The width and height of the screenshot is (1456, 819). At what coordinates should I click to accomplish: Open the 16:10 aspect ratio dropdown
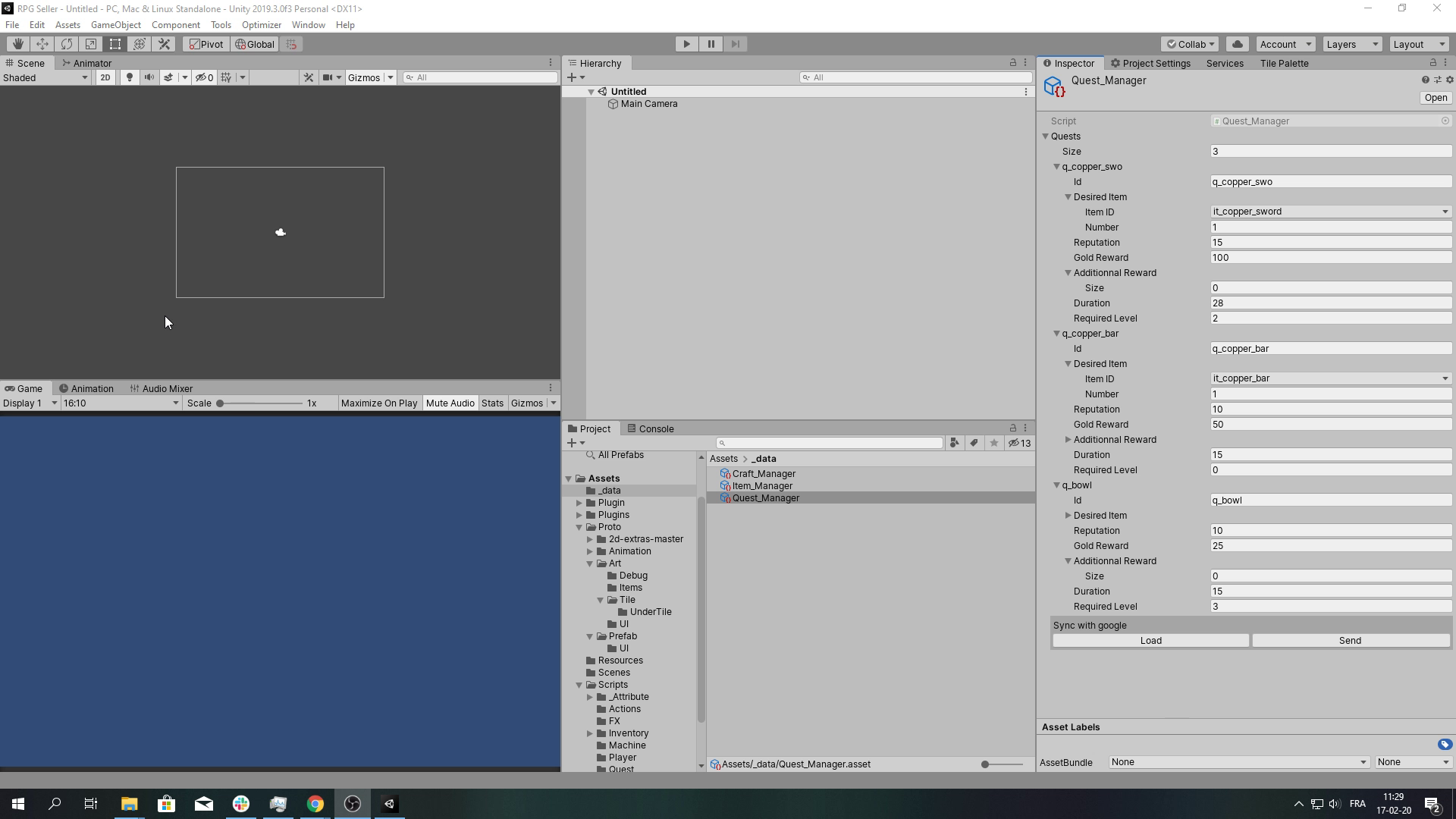[121, 403]
